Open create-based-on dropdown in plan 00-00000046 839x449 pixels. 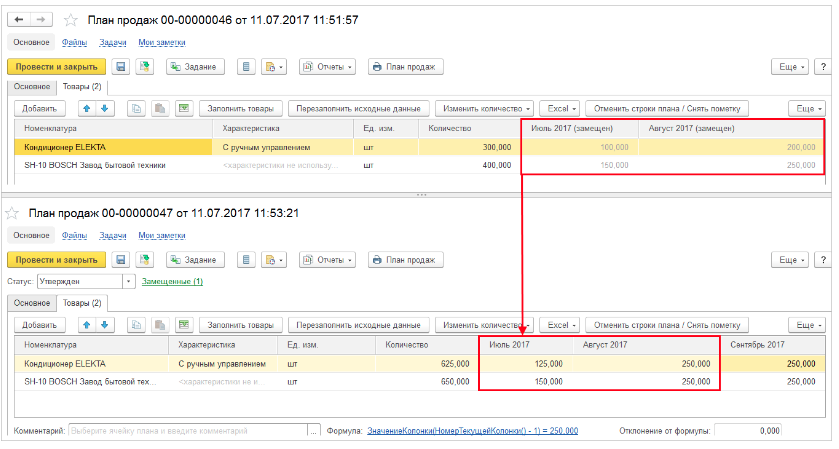[274, 67]
